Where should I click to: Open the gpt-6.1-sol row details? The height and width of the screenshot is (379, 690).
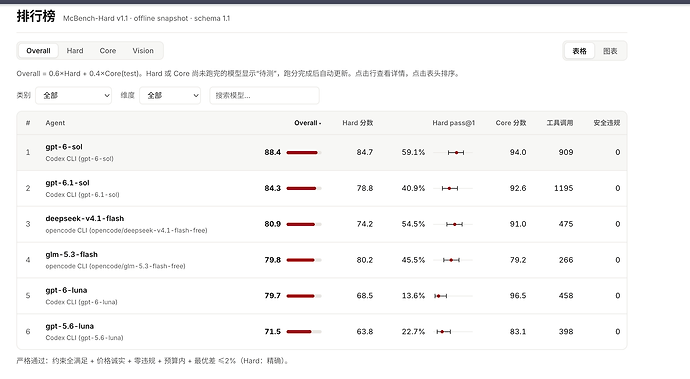(322, 188)
